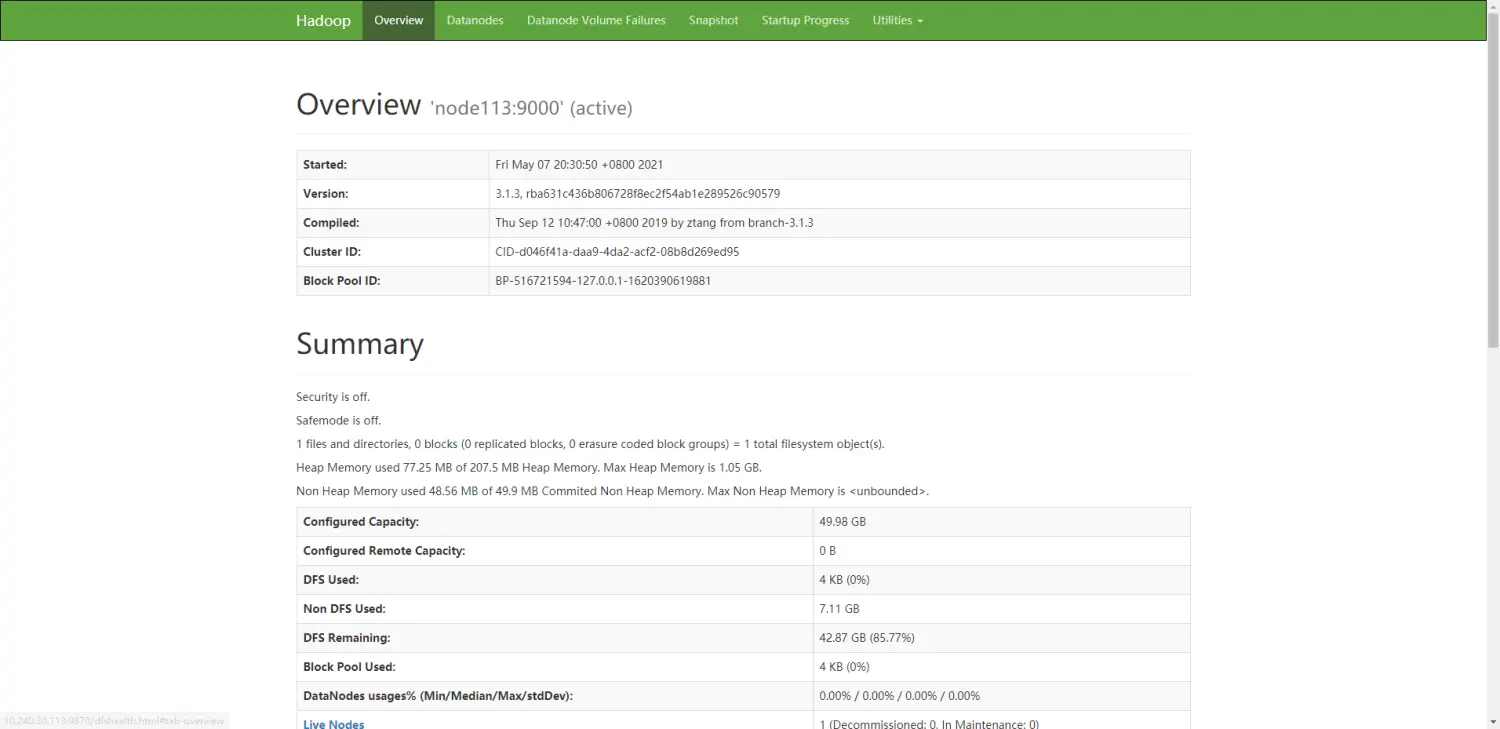Open the Datanodes tab
The width and height of the screenshot is (1500, 729).
(475, 20)
